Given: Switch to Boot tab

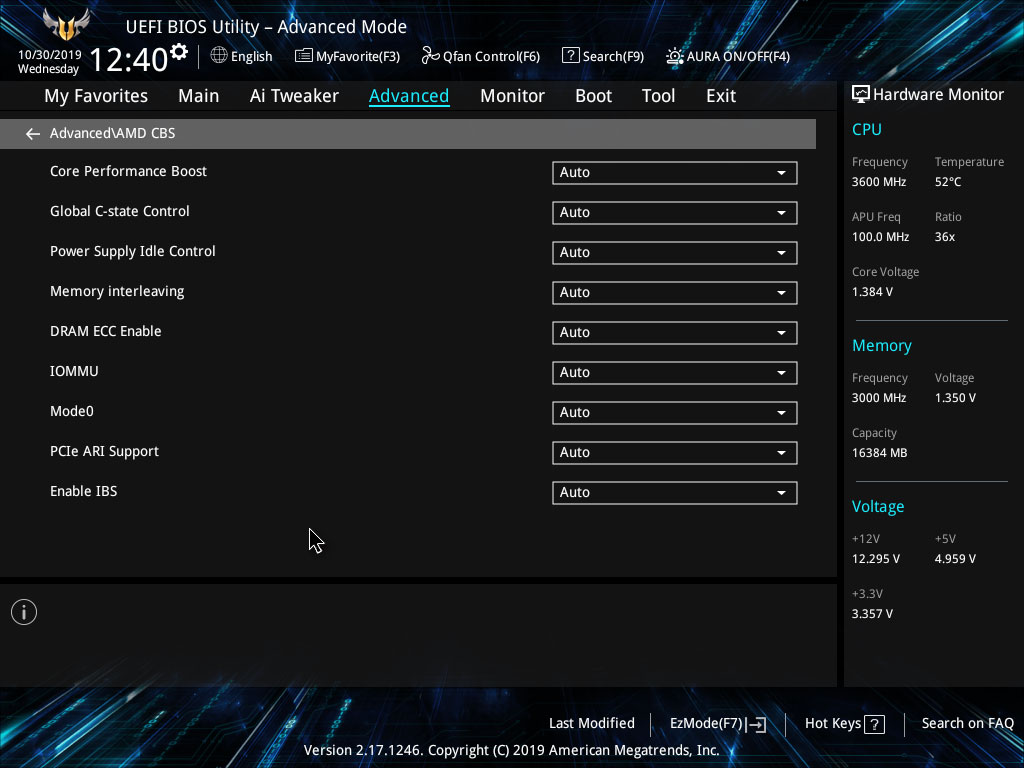Looking at the screenshot, I should 594,96.
